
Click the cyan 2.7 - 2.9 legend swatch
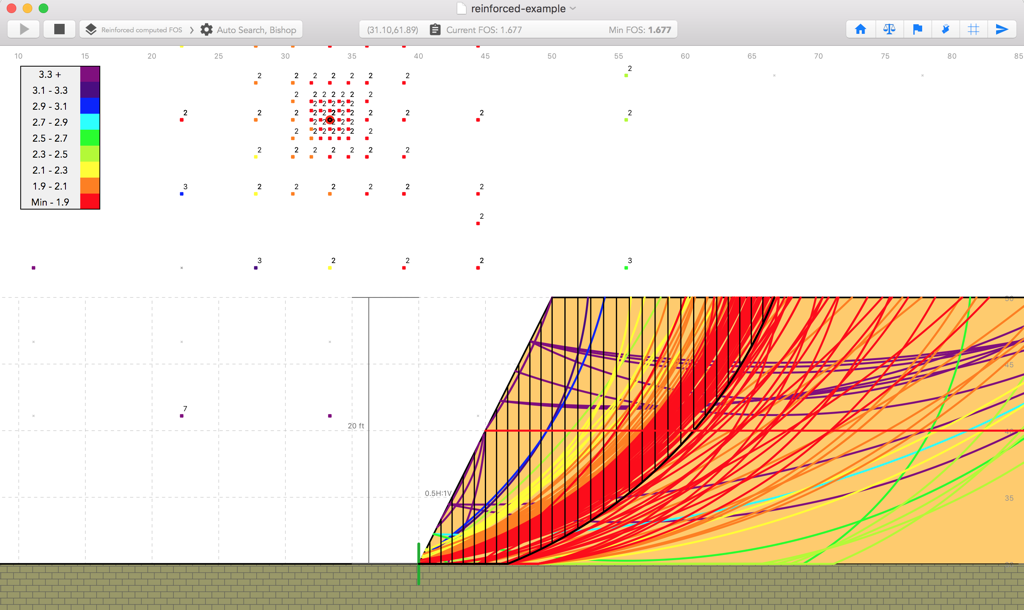89,122
